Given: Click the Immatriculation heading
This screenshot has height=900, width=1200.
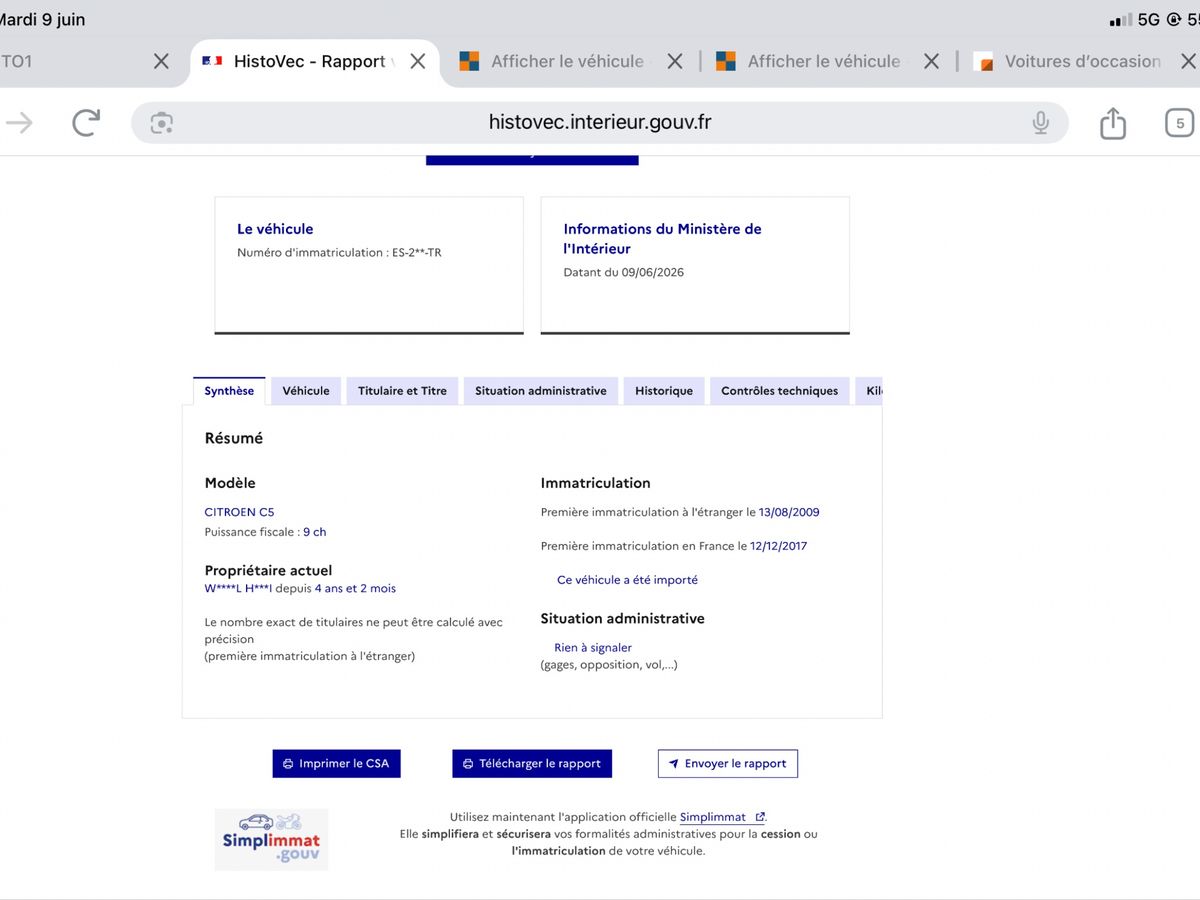Looking at the screenshot, I should pyautogui.click(x=596, y=483).
